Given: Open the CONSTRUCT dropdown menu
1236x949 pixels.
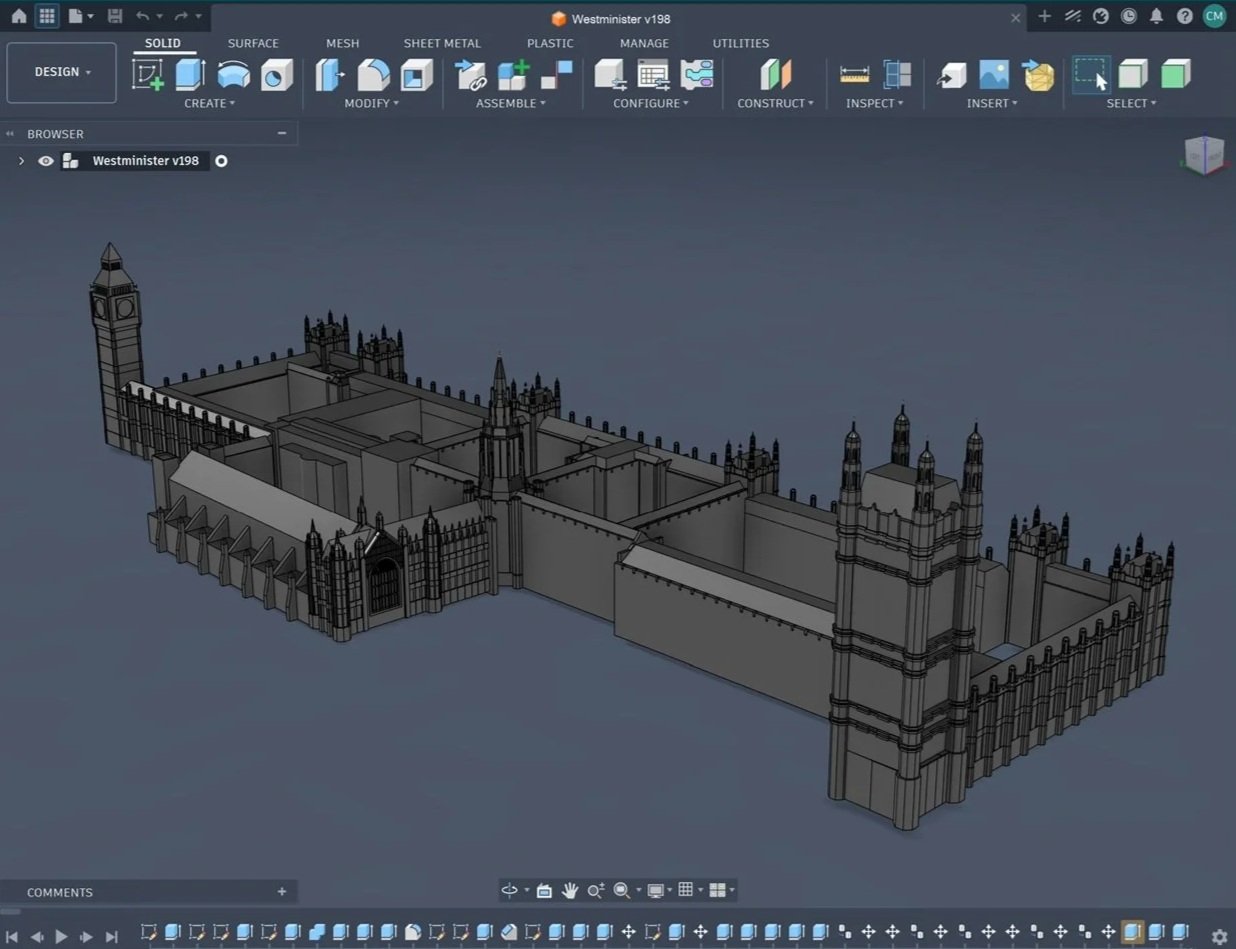Looking at the screenshot, I should point(776,103).
